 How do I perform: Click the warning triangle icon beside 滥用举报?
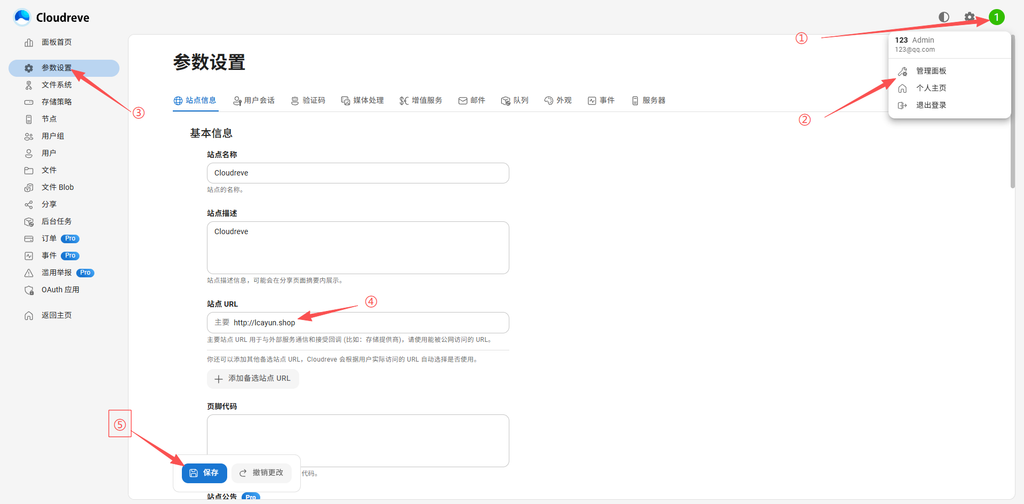click(x=28, y=272)
